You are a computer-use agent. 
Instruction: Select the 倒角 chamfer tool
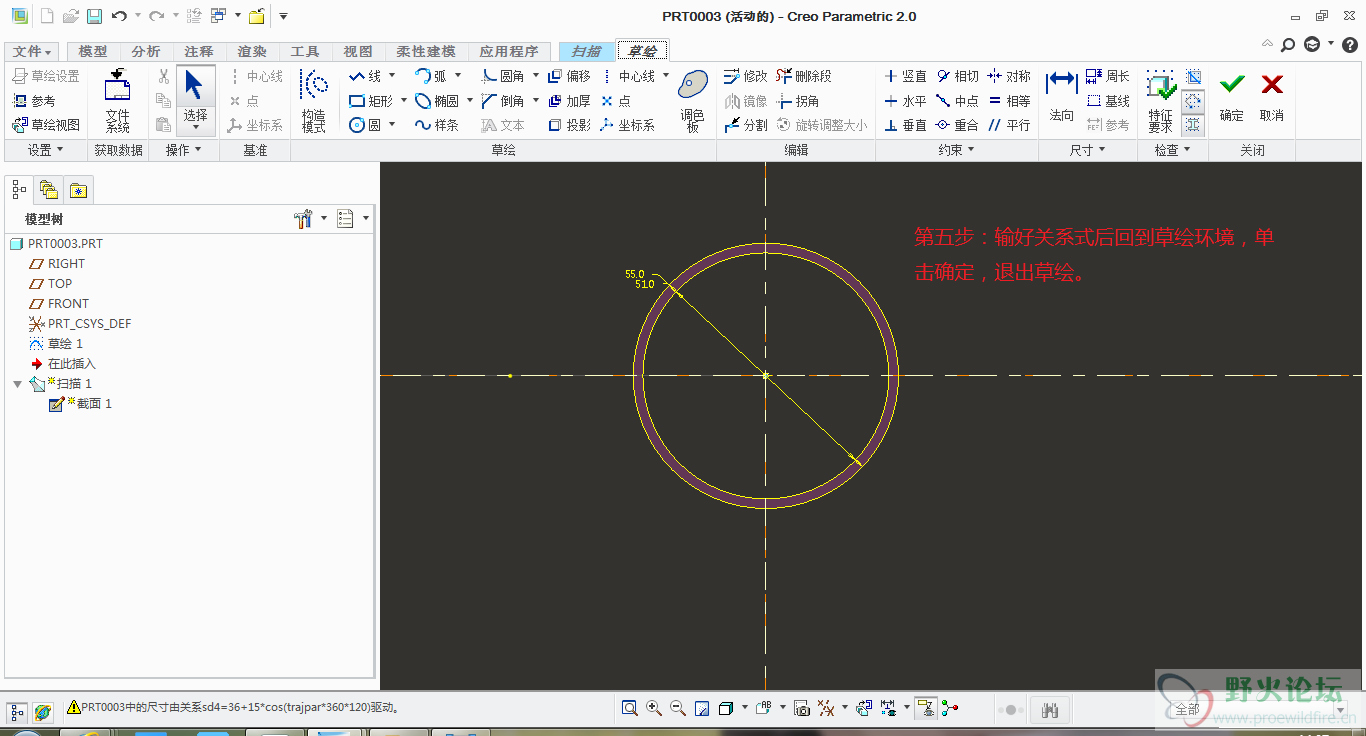503,101
